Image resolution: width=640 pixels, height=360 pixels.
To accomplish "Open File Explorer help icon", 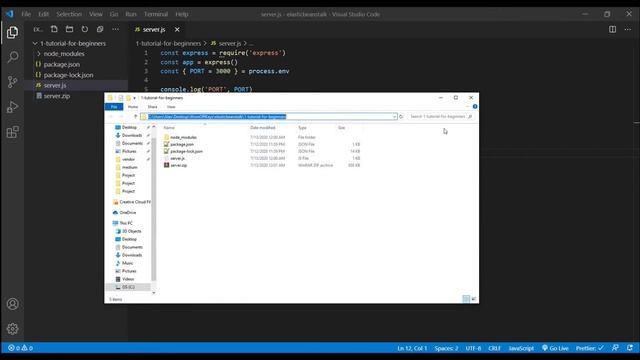I will (x=475, y=107).
